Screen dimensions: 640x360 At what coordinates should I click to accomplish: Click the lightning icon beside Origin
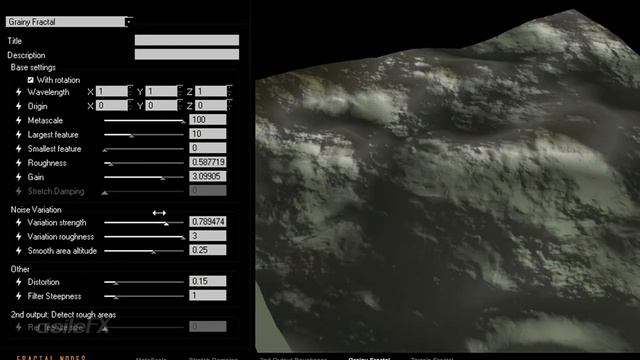point(18,106)
